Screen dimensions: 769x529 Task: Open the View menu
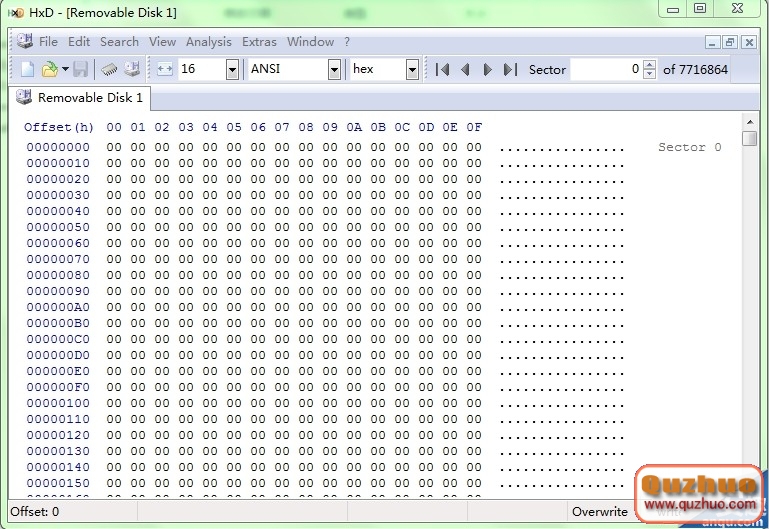tap(162, 42)
